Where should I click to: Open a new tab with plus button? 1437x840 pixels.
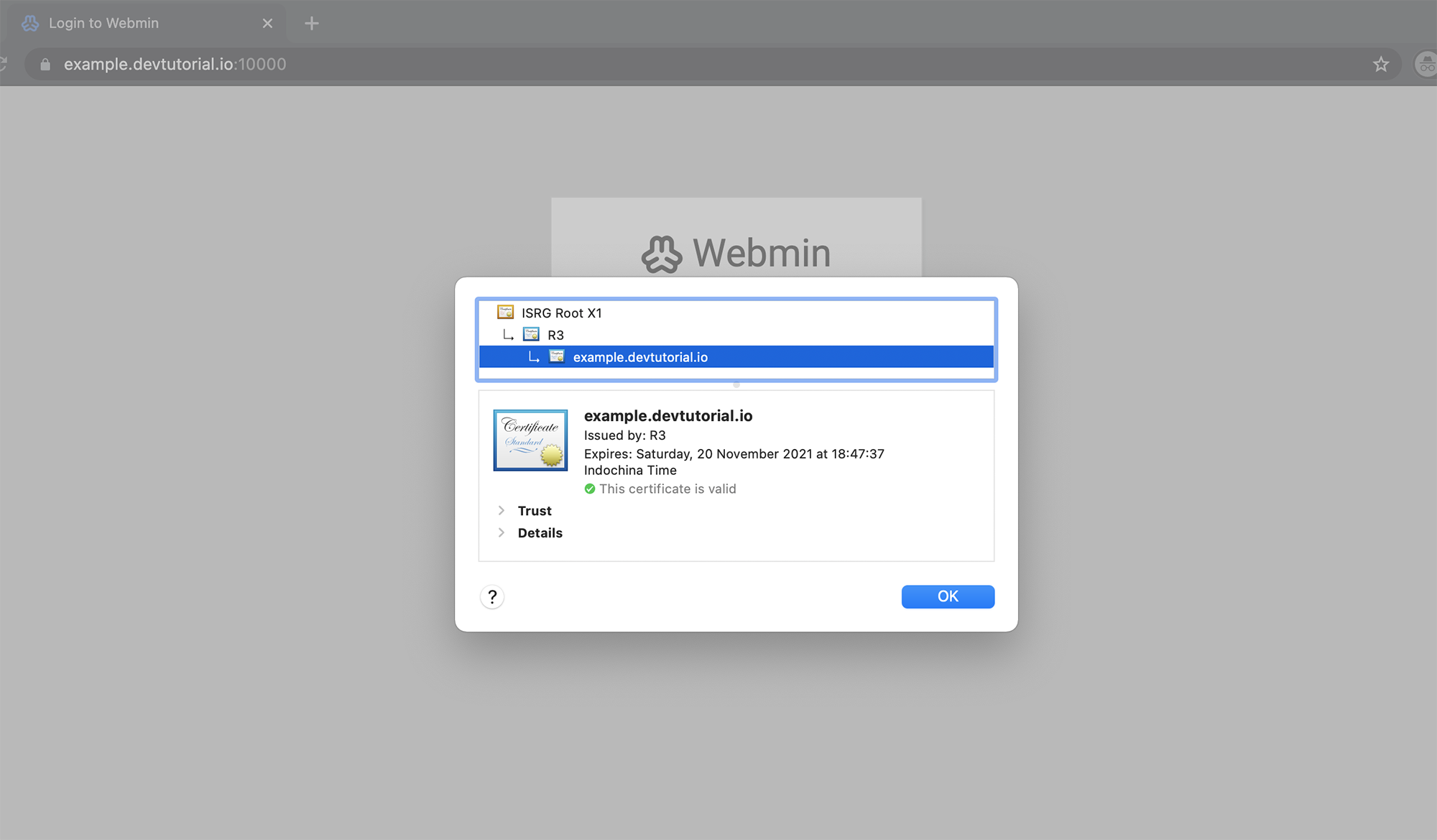311,23
